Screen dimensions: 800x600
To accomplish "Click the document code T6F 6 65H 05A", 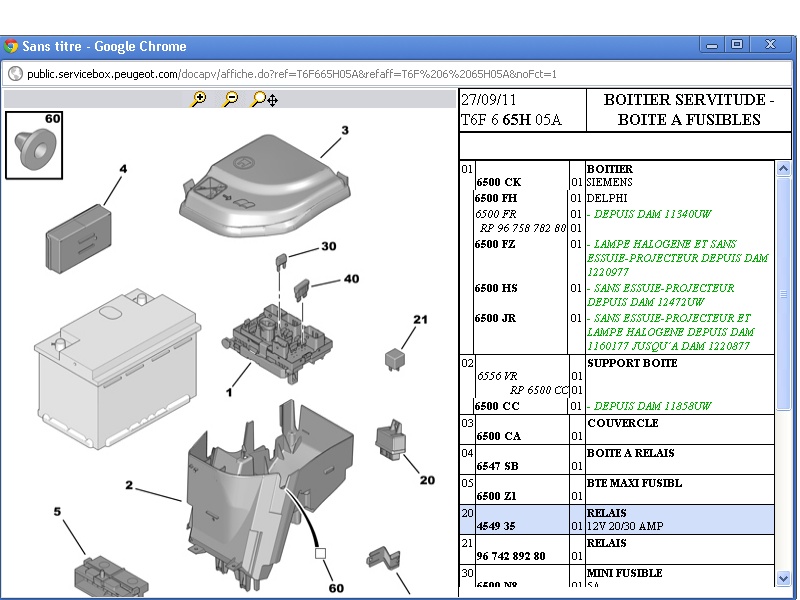I will 511,120.
